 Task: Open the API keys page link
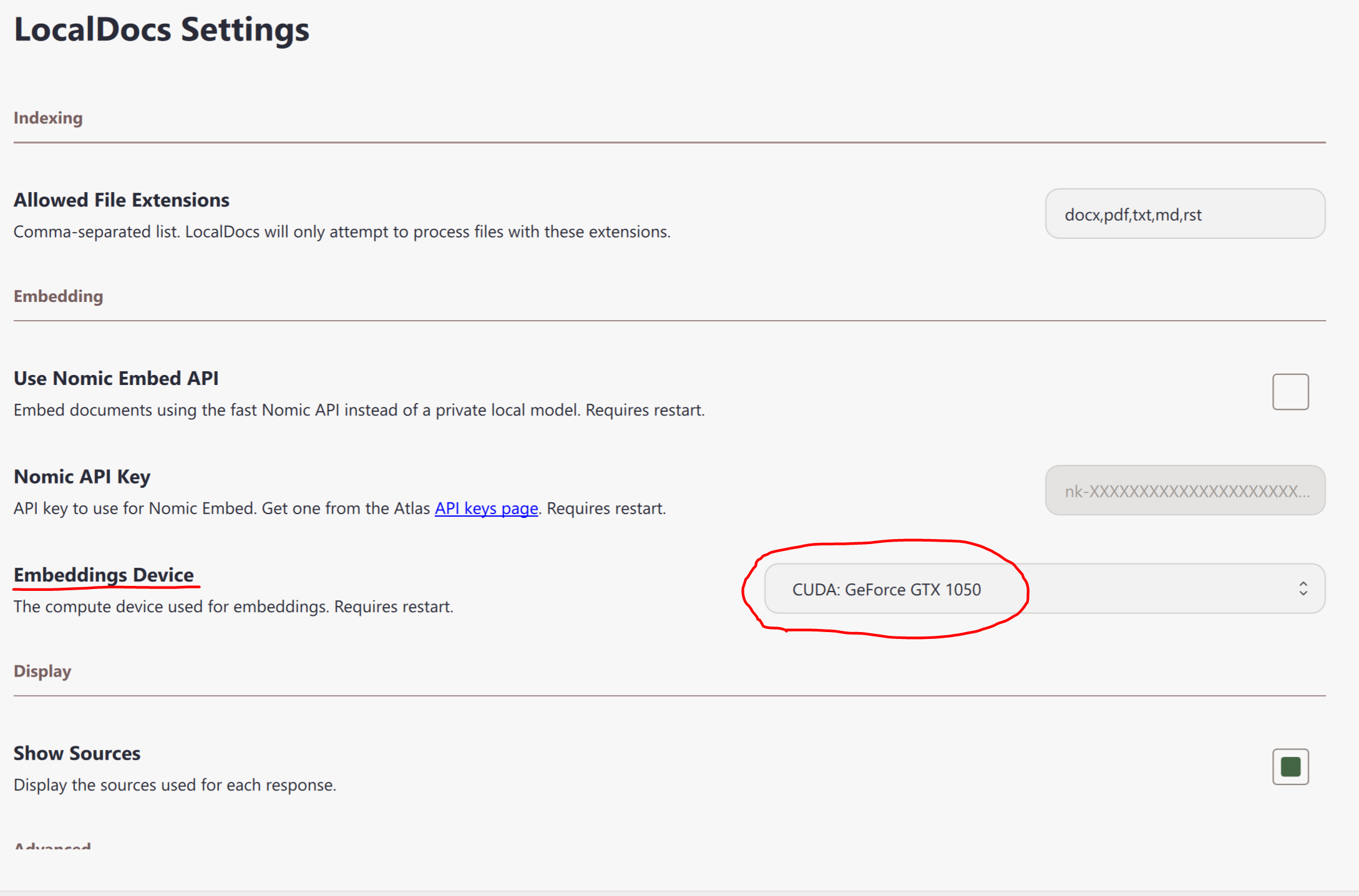pos(486,509)
